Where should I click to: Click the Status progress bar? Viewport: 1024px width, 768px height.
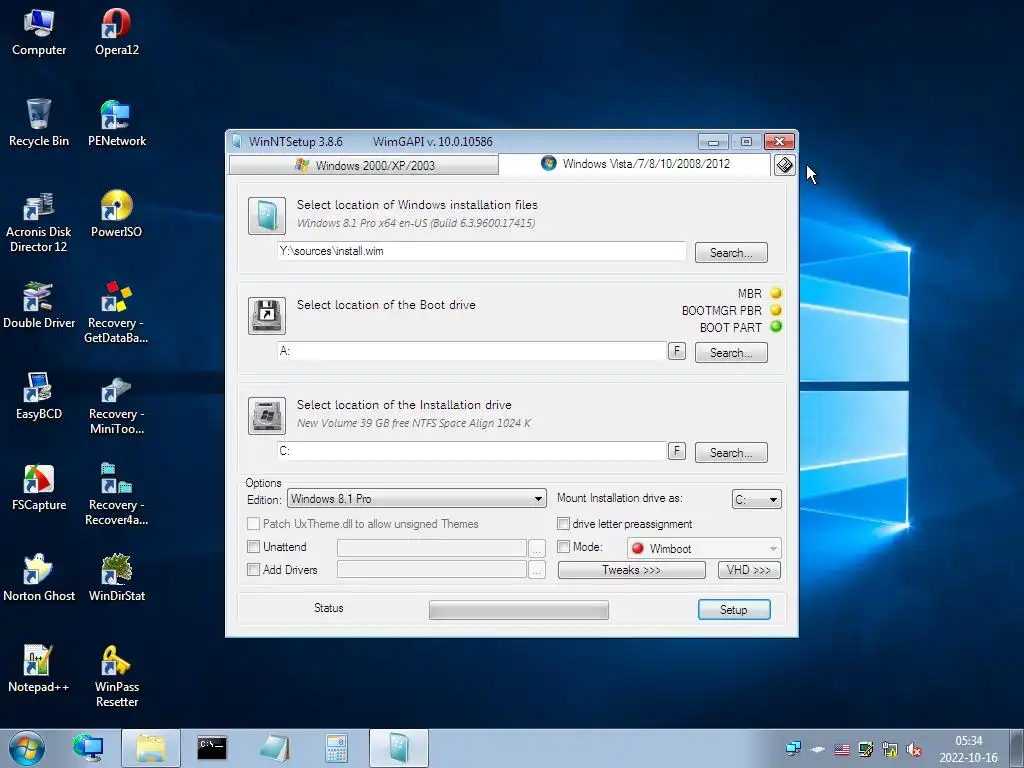click(519, 610)
